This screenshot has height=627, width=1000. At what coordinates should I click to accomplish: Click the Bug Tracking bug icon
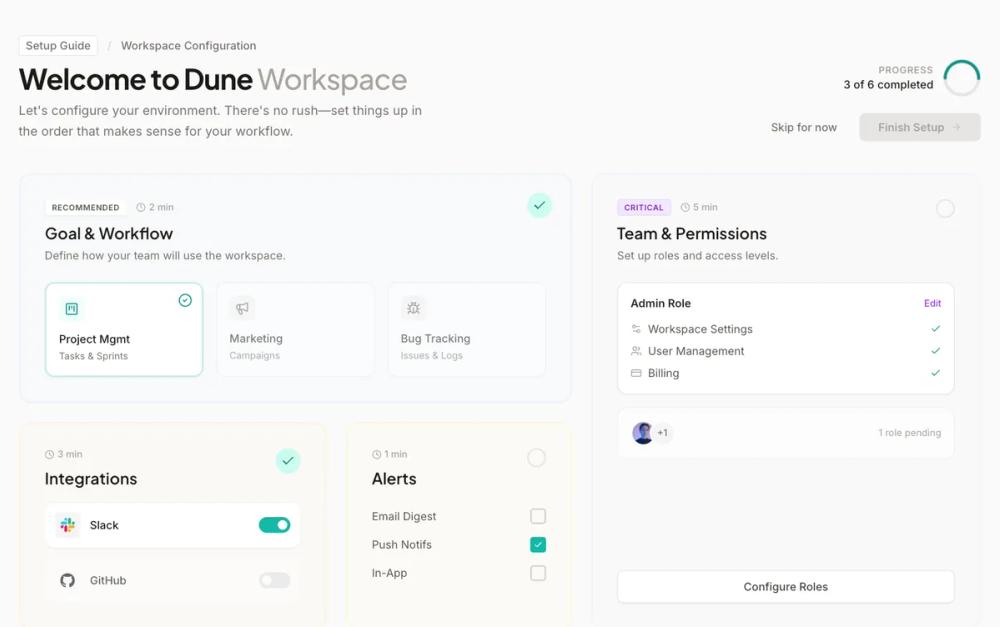pyautogui.click(x=414, y=308)
